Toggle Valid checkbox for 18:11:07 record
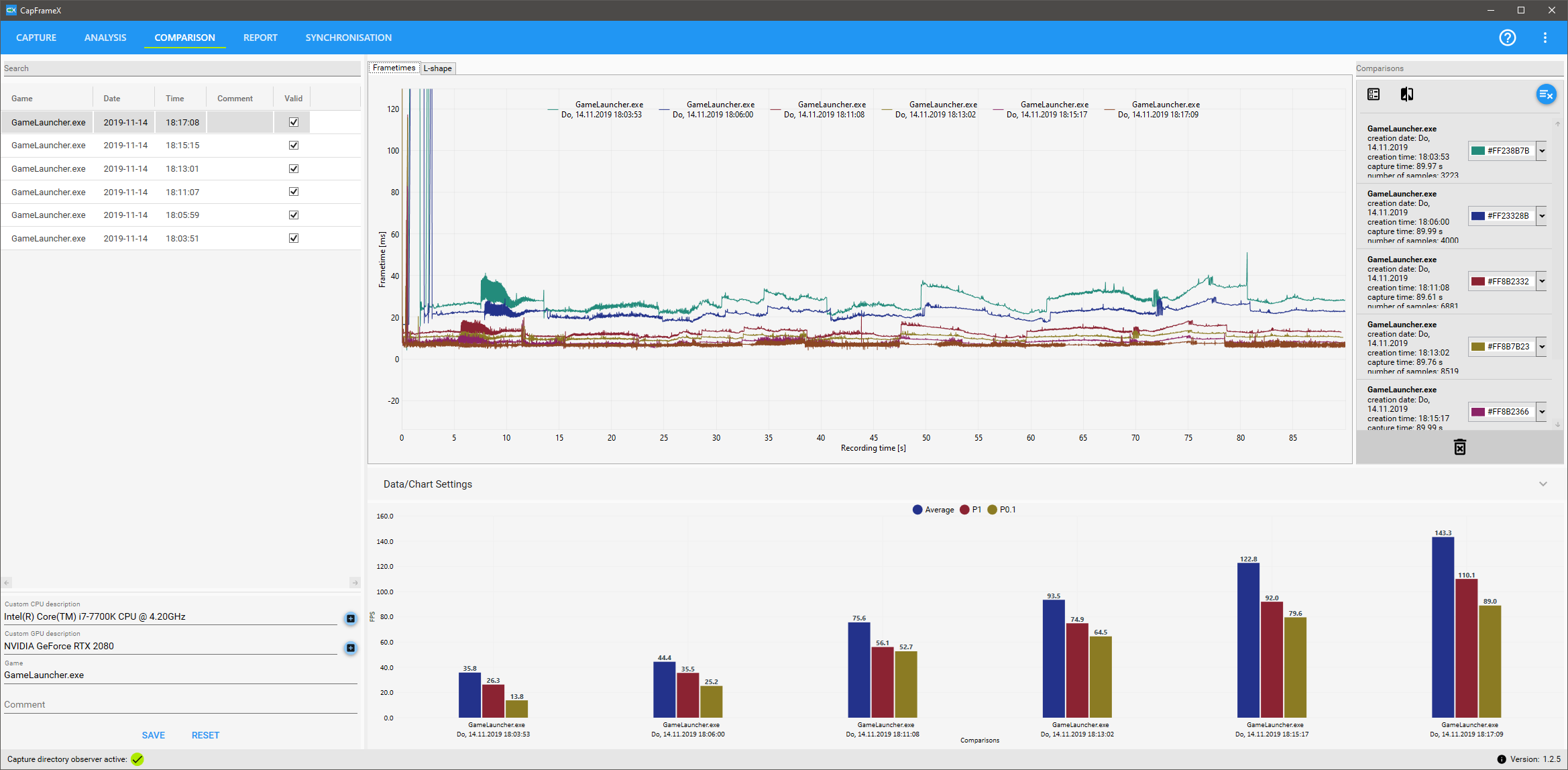This screenshot has width=1568, height=770. [293, 192]
